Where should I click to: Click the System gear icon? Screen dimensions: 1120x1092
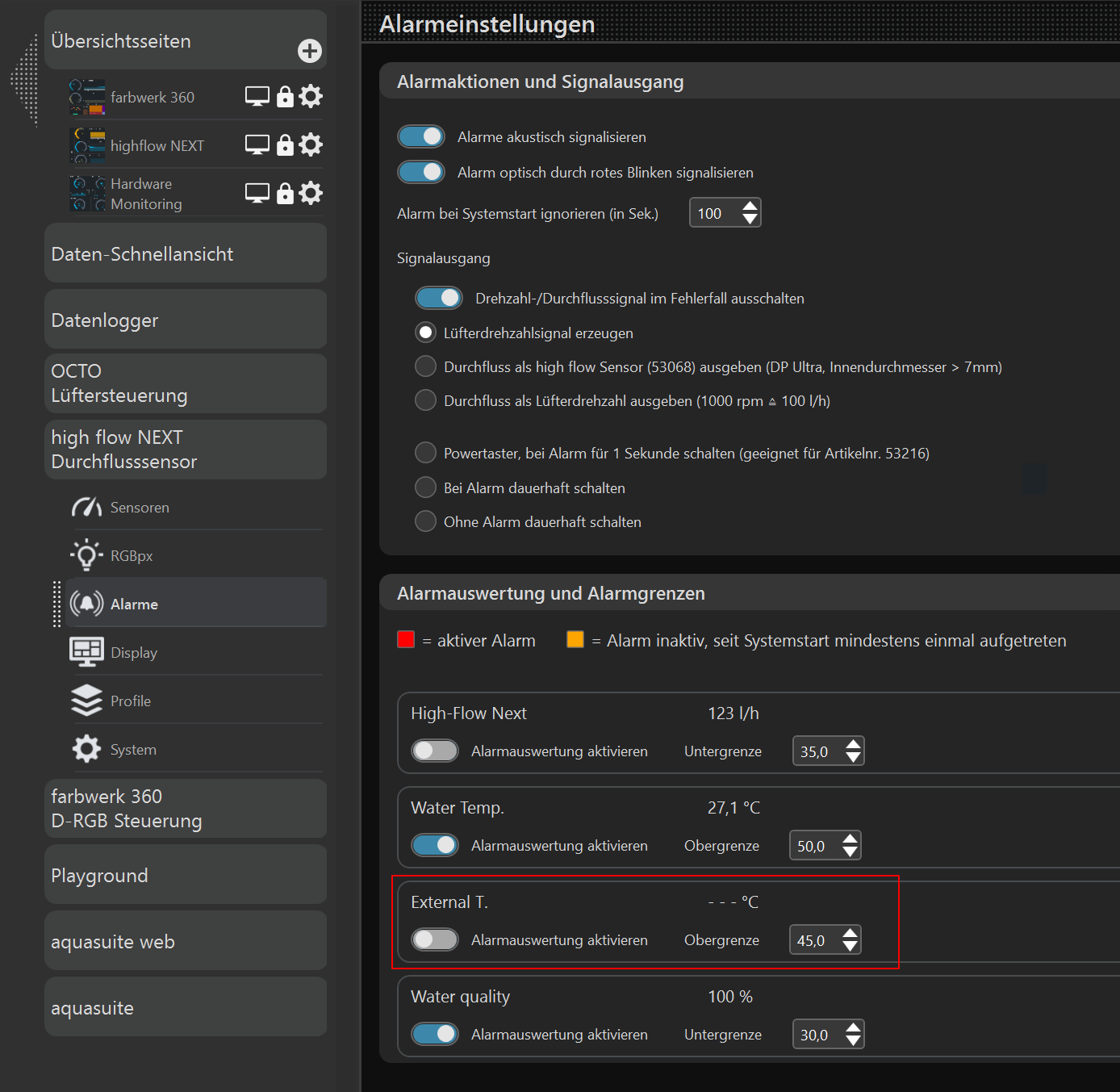86,749
